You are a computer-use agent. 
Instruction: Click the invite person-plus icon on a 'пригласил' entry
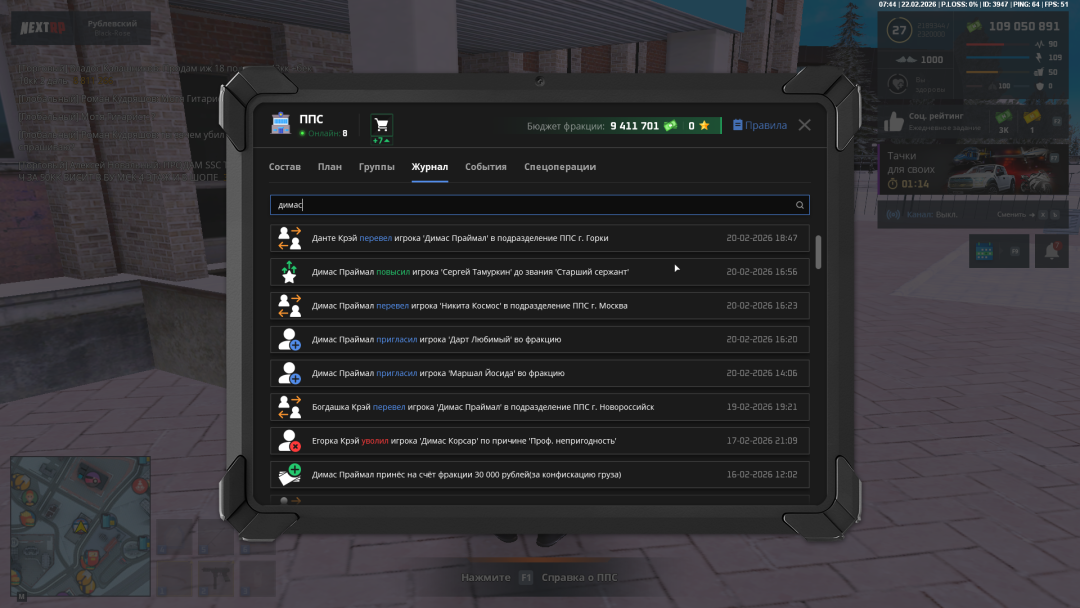click(x=290, y=339)
